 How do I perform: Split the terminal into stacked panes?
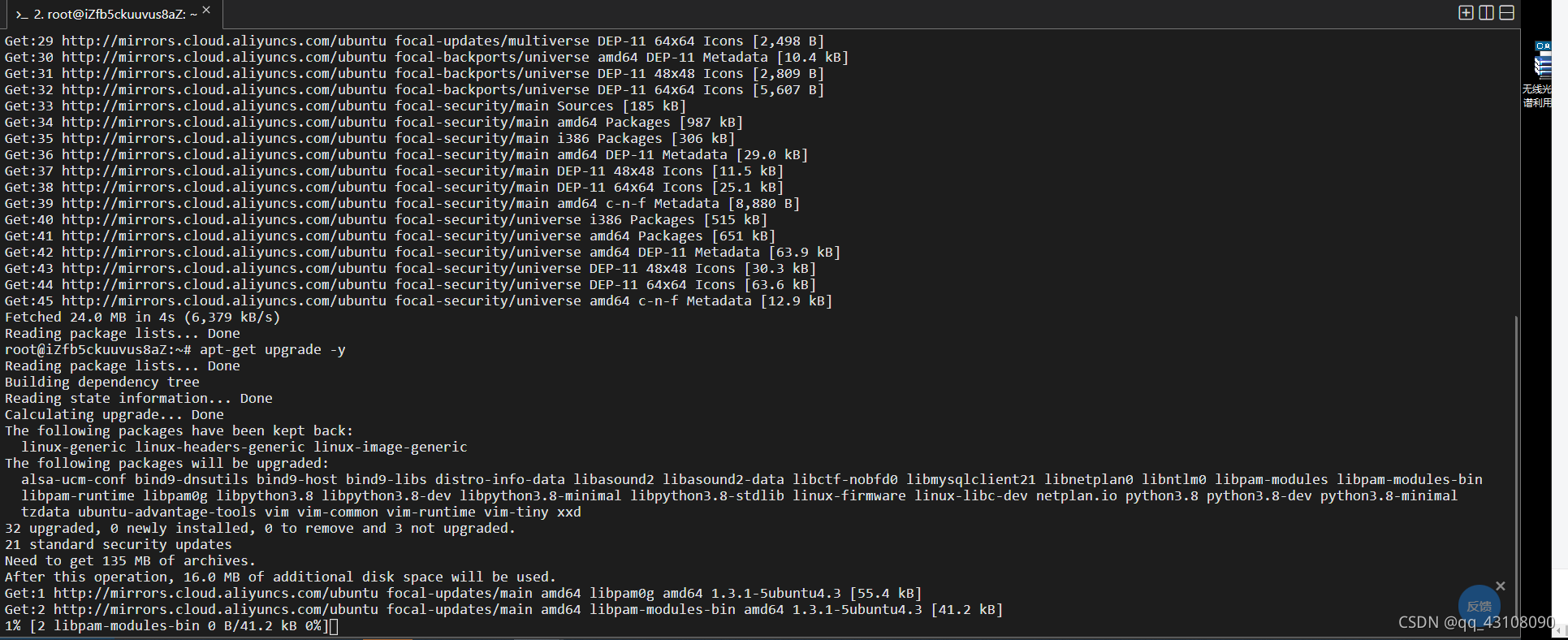pos(1506,12)
